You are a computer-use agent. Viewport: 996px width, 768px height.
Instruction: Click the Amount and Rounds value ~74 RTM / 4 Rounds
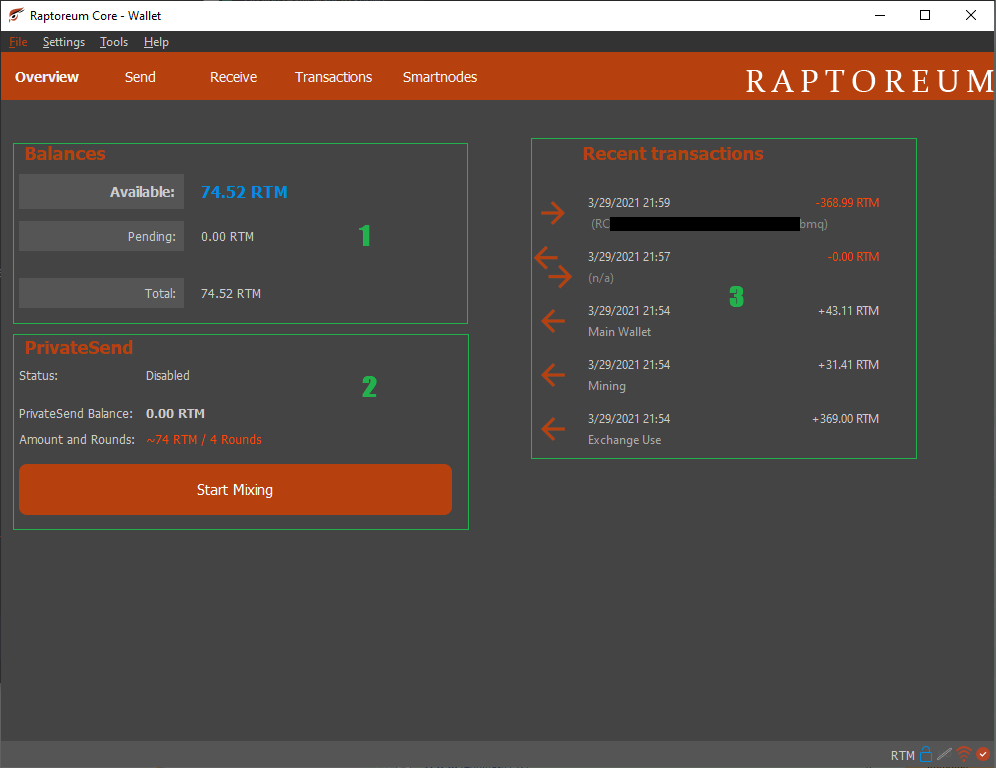204,439
